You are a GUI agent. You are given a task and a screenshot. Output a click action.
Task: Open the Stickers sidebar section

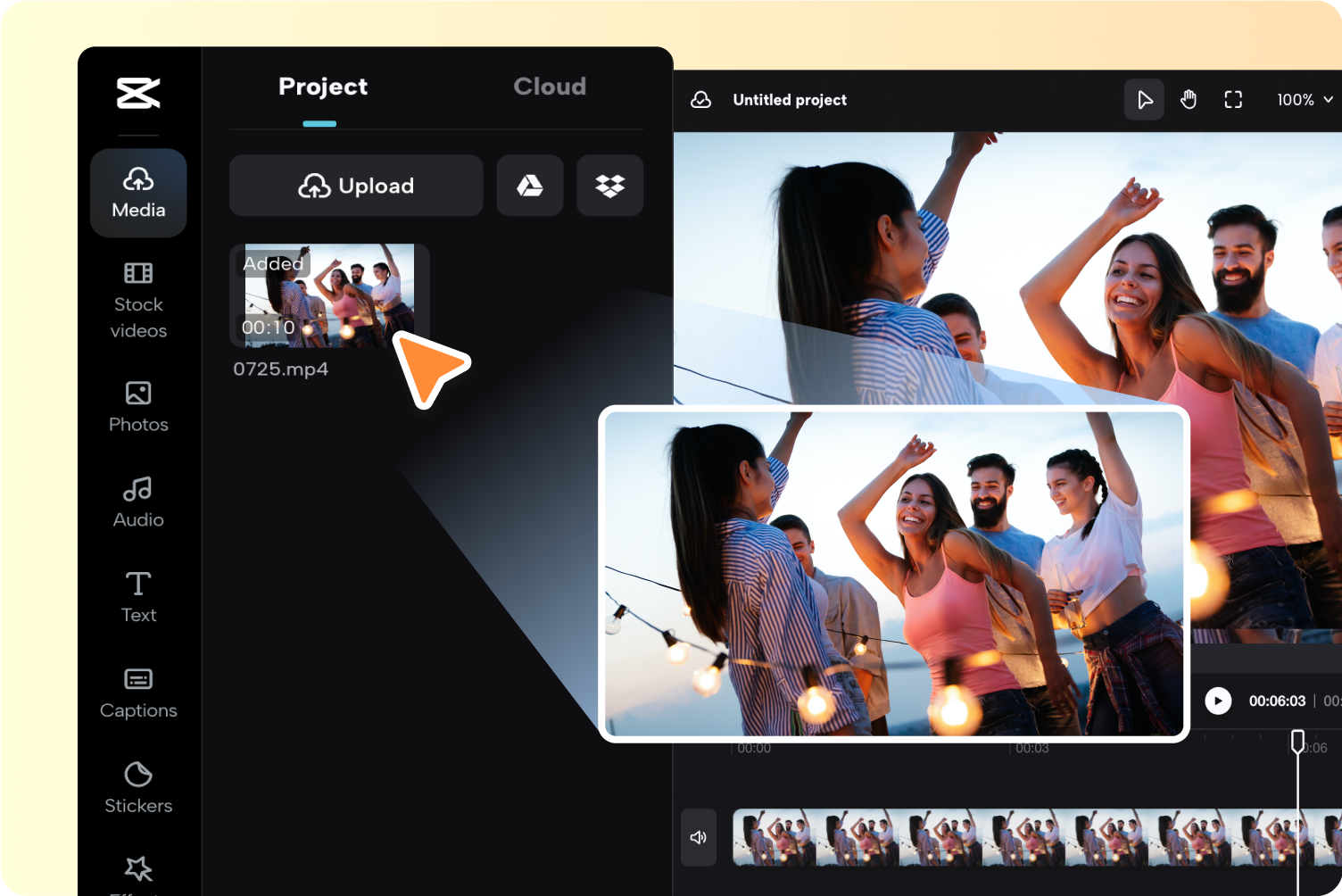pos(138,788)
